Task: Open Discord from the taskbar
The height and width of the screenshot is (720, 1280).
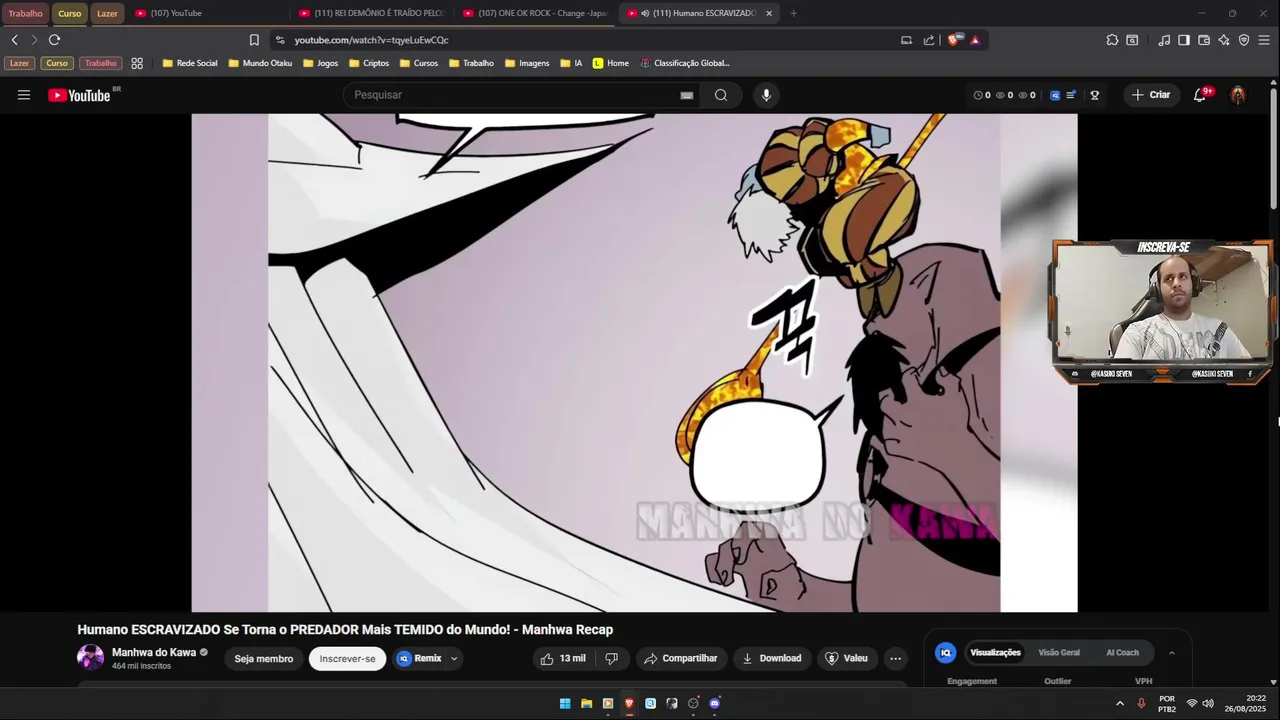Action: (714, 703)
